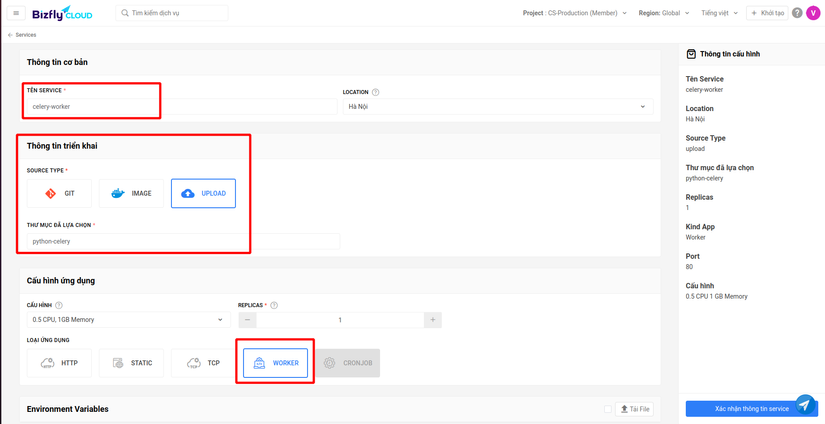The width and height of the screenshot is (825, 424).
Task: Click the STATIC page icon
Action: point(118,363)
